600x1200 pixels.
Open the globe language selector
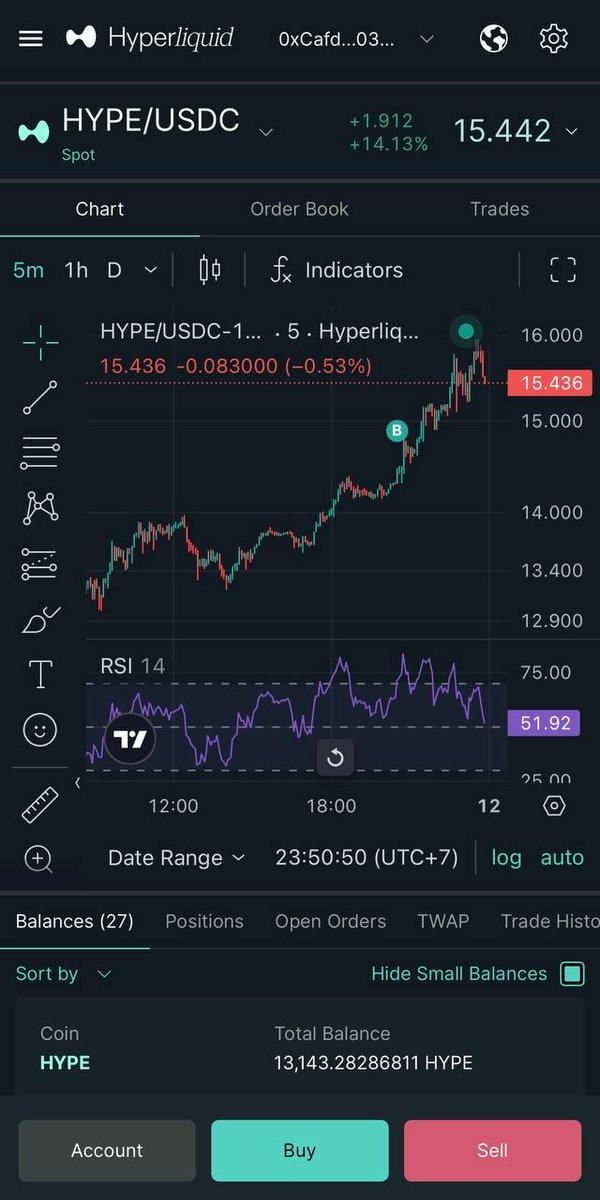pos(494,39)
